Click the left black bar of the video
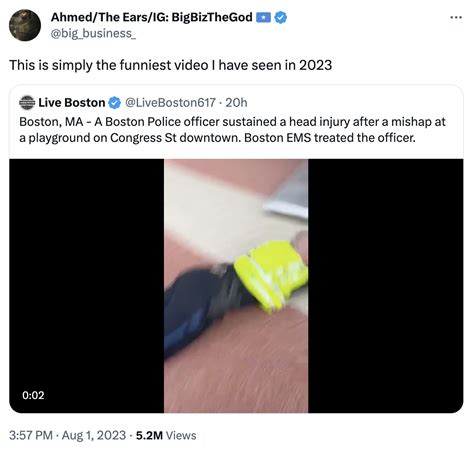474x451 pixels. 87,286
